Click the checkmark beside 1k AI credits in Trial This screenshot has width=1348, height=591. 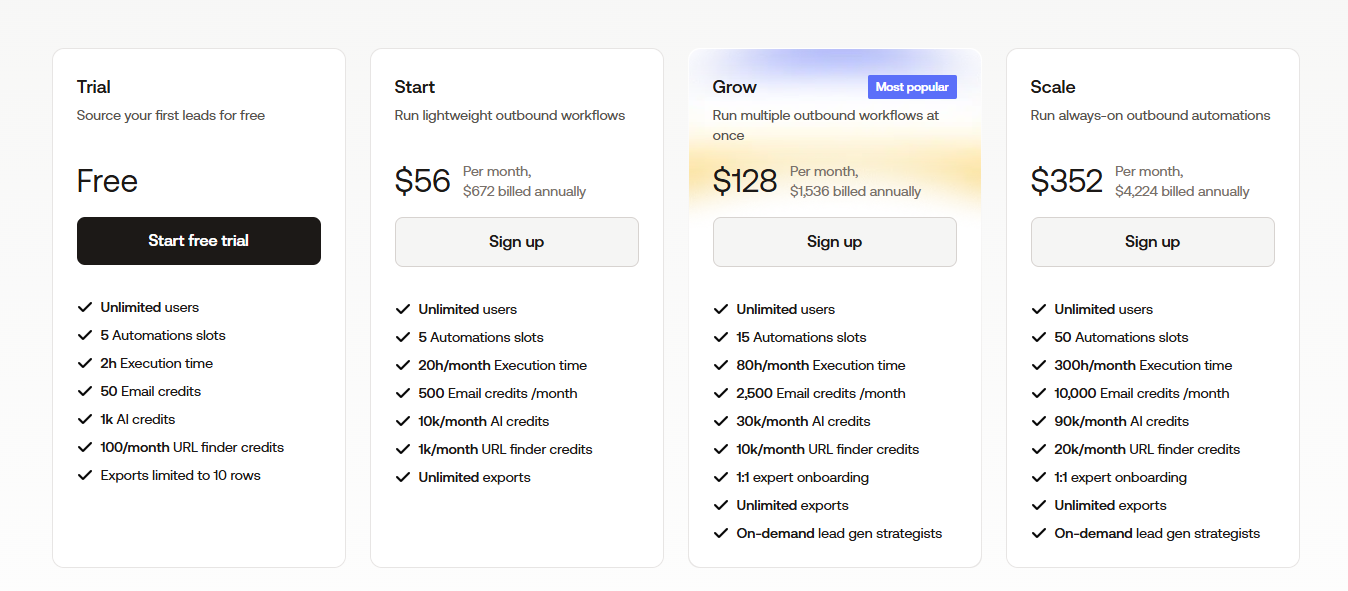tap(85, 419)
